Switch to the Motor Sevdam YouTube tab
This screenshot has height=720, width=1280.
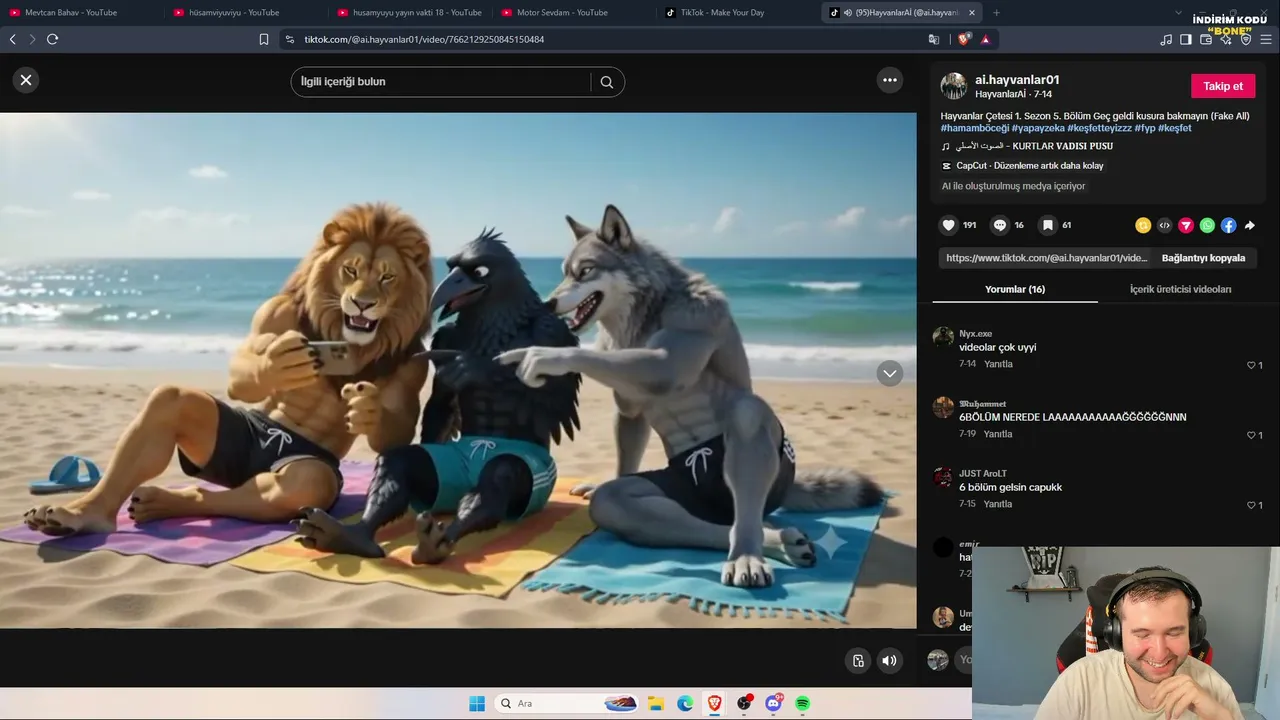(x=562, y=12)
